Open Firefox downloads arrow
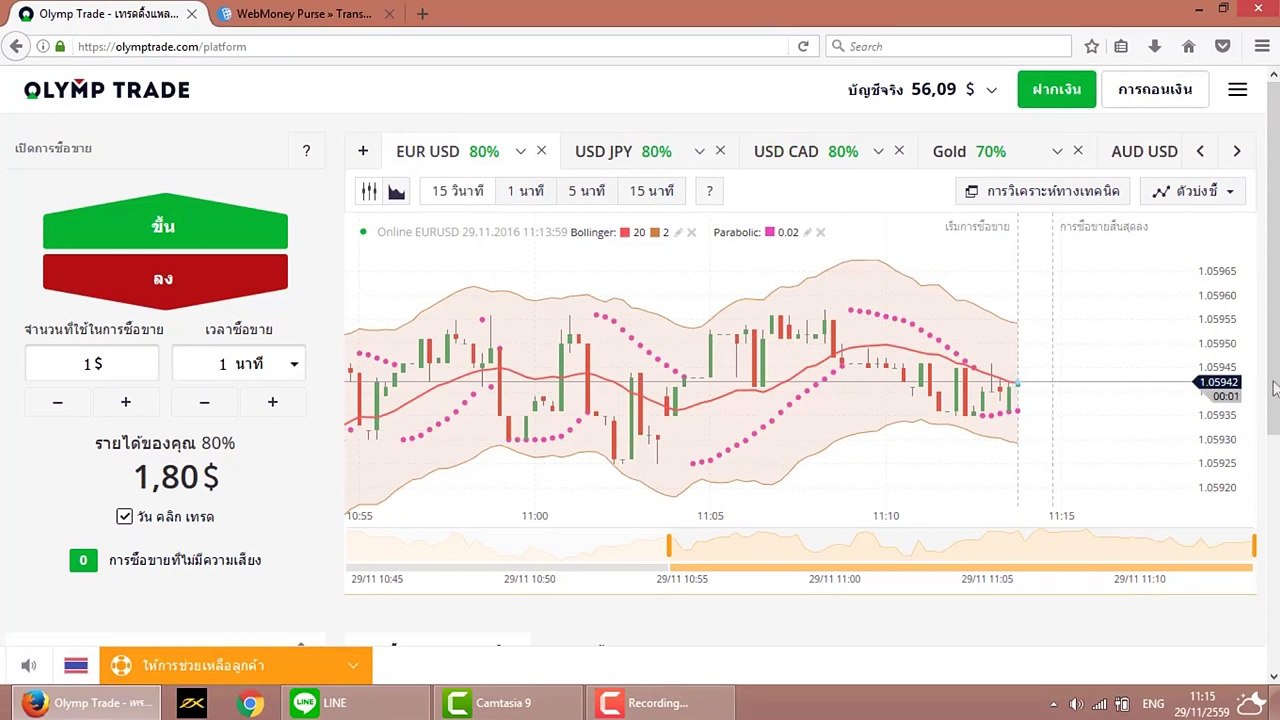Viewport: 1280px width, 720px height. click(1155, 46)
